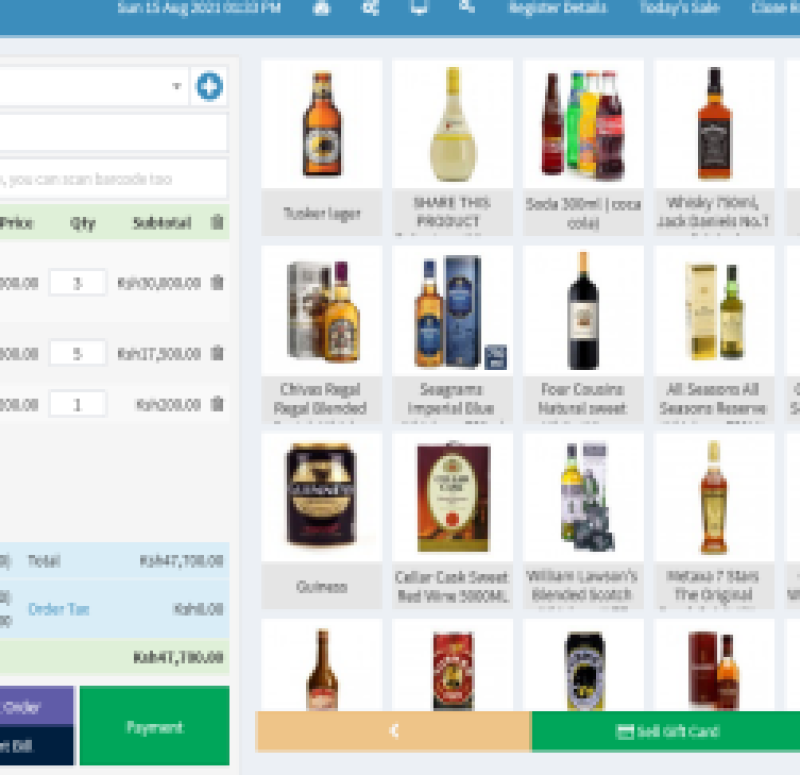The width and height of the screenshot is (800, 775).
Task: Focus the barcode scan search field
Action: click(112, 179)
